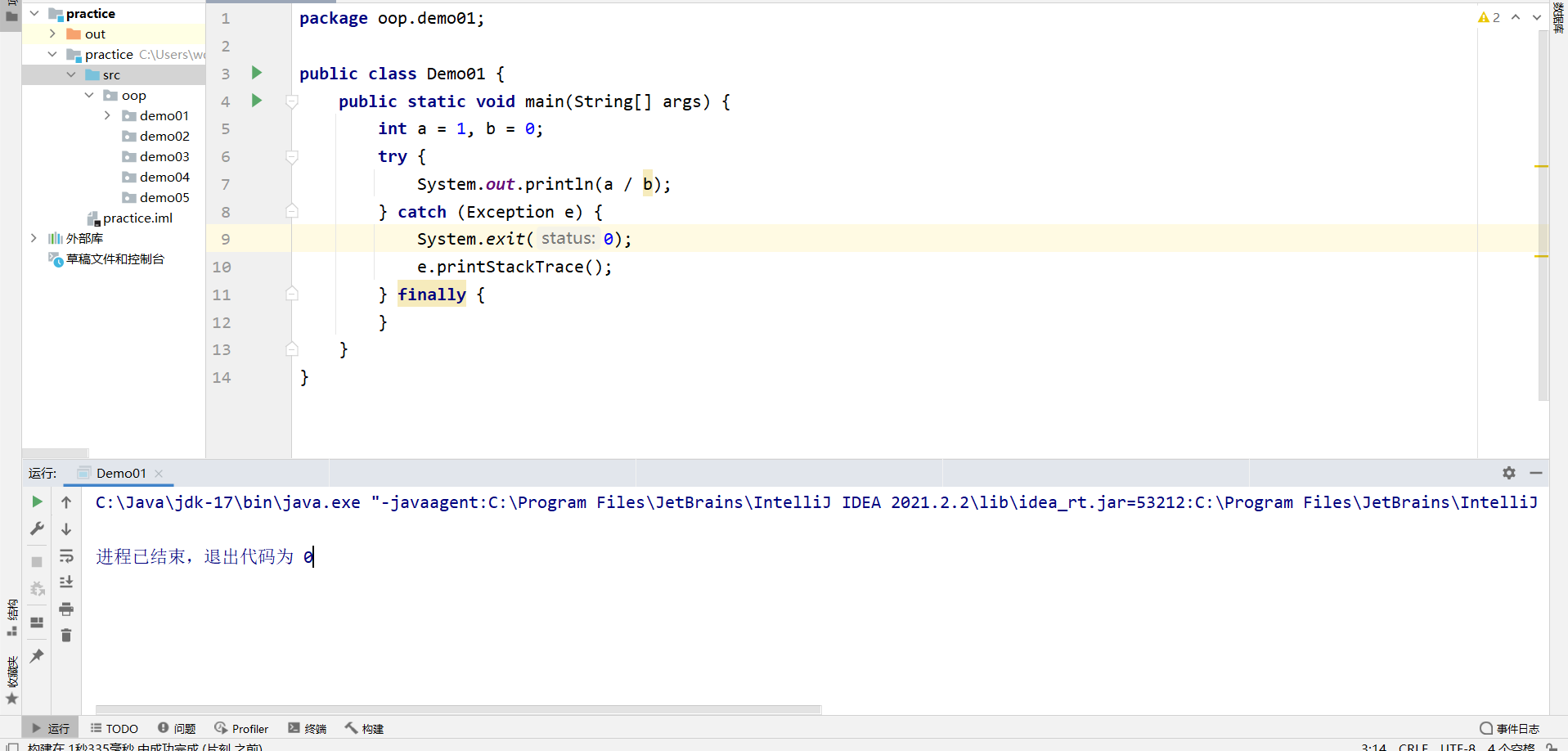Click the lower warning stripe in error gutter
Image resolution: width=1568 pixels, height=751 pixels.
point(1542,256)
